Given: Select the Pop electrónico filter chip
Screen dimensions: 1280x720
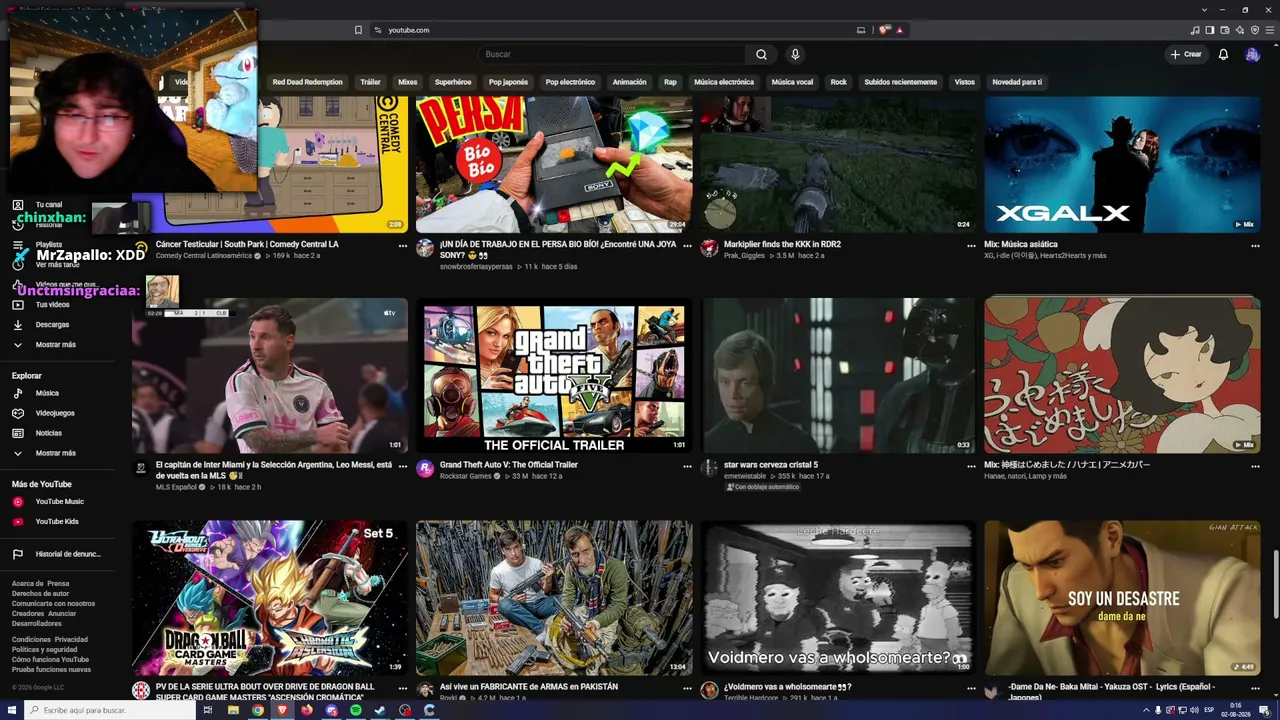Looking at the screenshot, I should click(570, 82).
